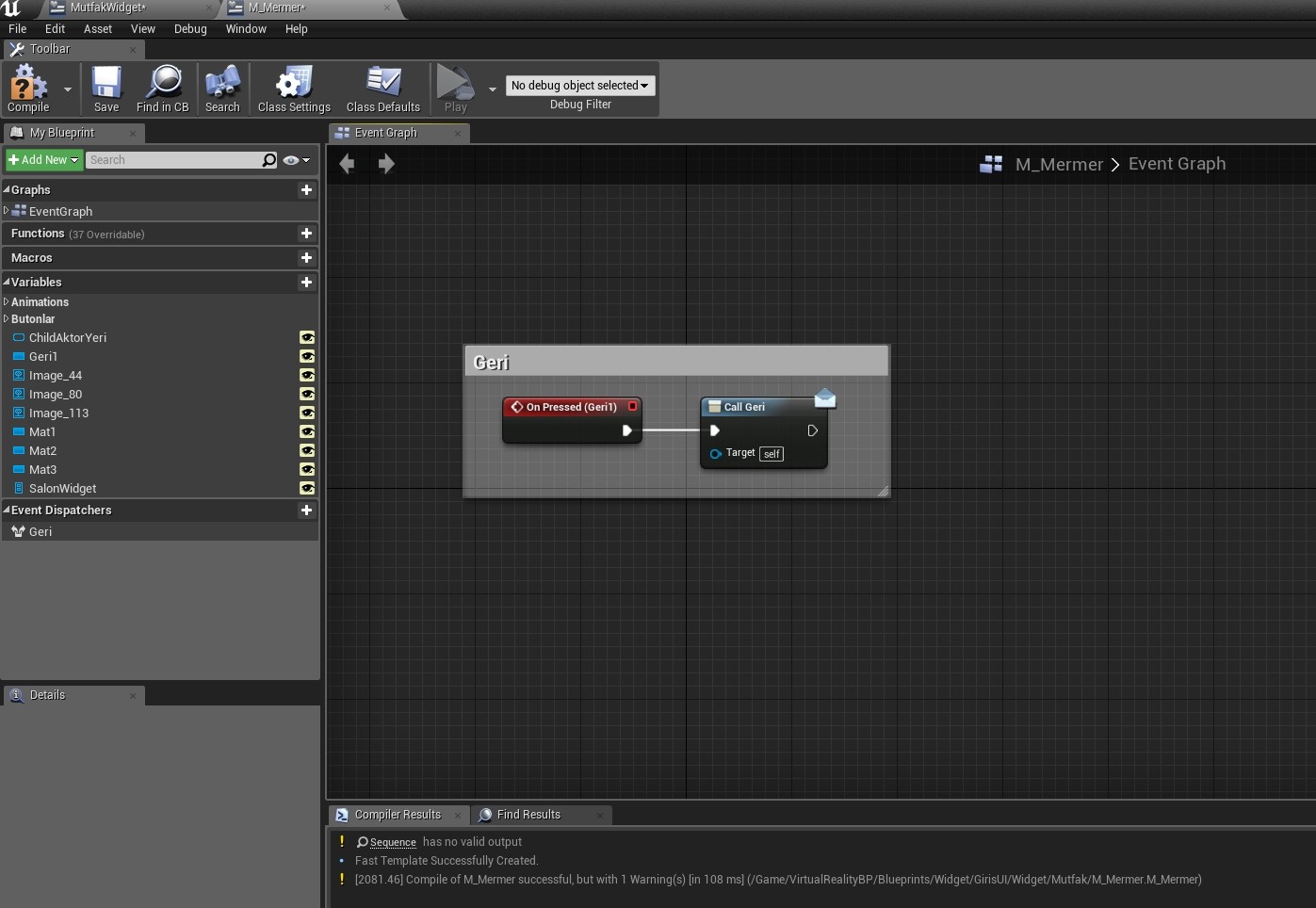Add a new macro with Macros plus icon

point(306,258)
